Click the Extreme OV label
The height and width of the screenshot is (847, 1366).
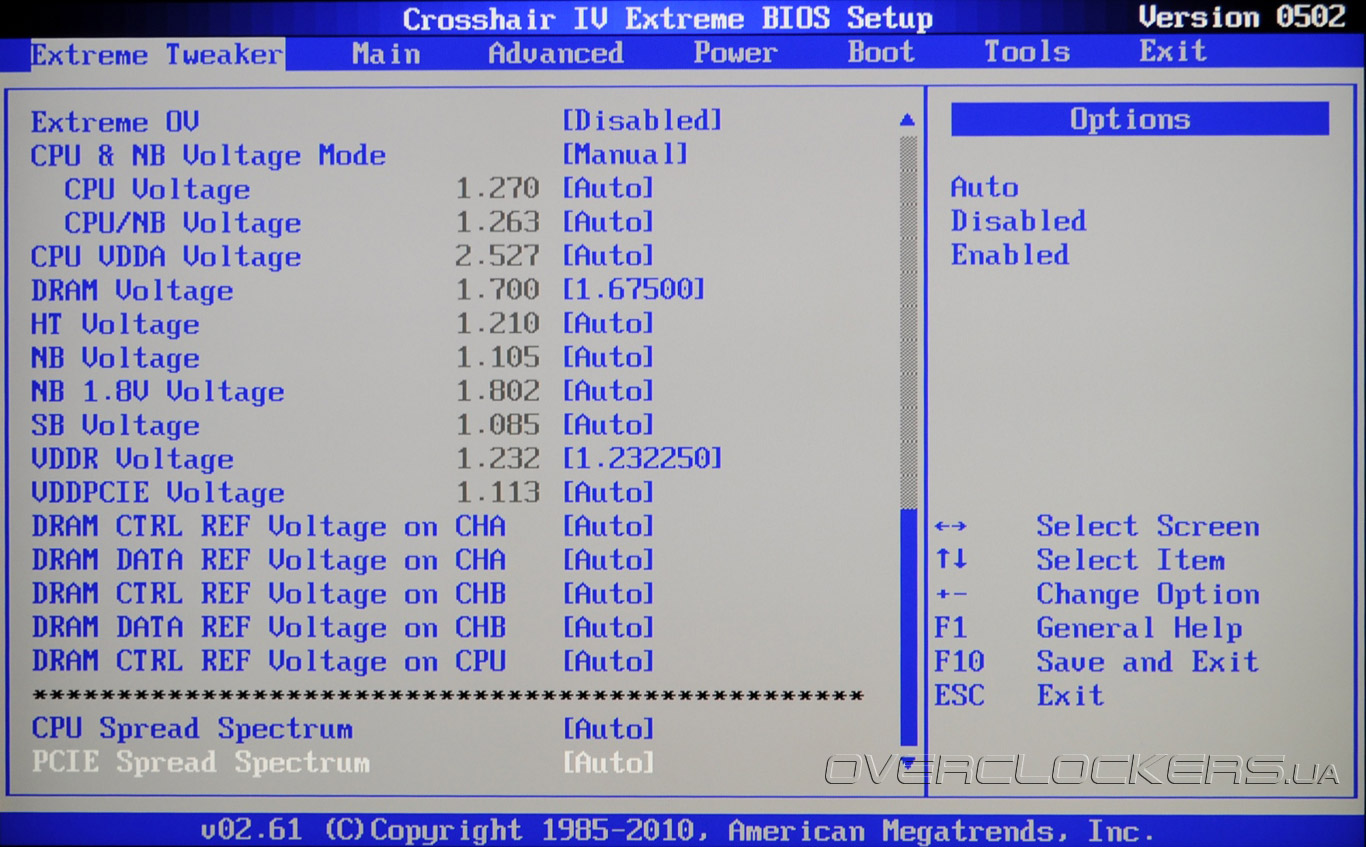pos(115,122)
